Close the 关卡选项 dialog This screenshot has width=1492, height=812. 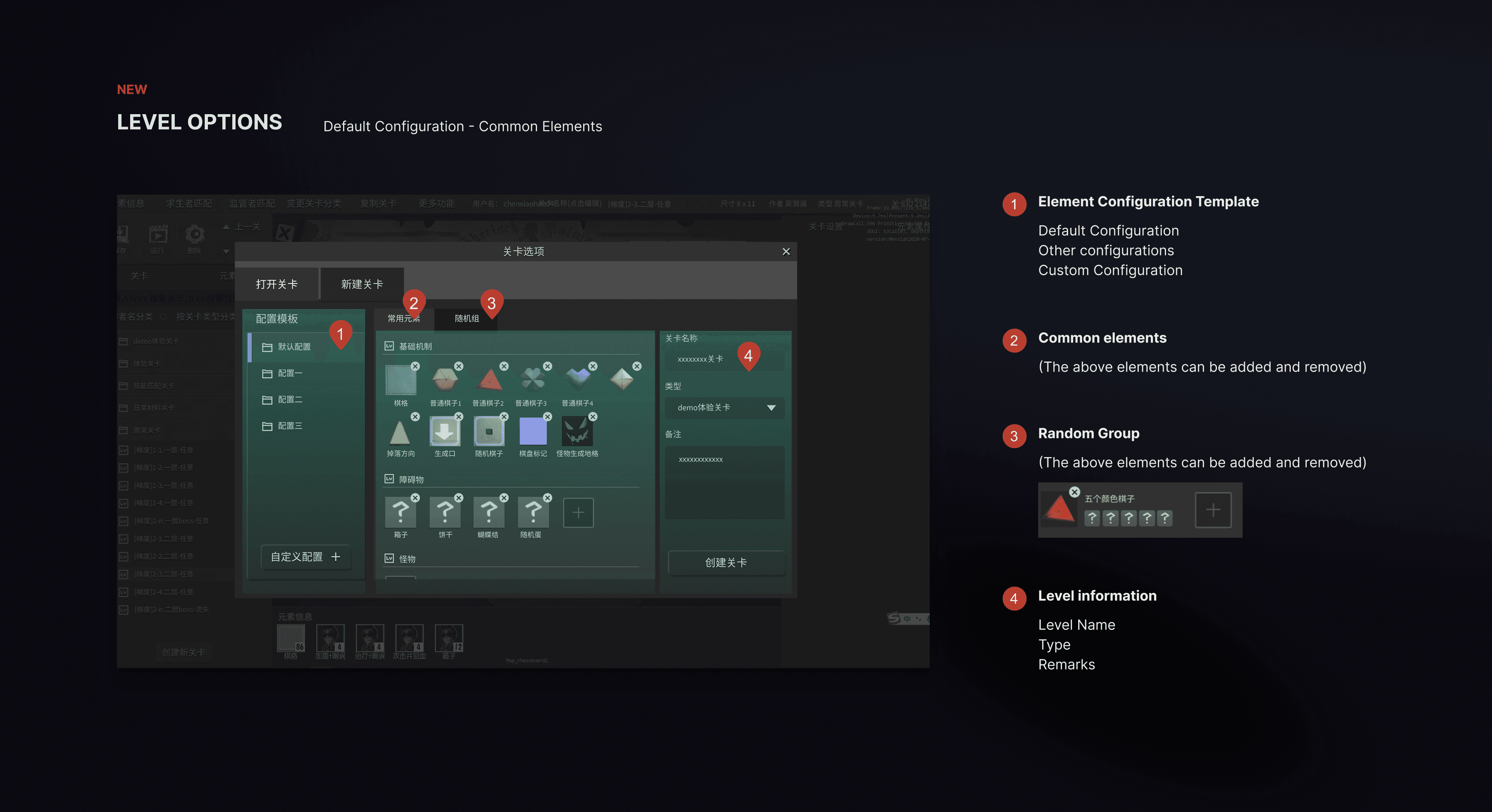pyautogui.click(x=786, y=251)
